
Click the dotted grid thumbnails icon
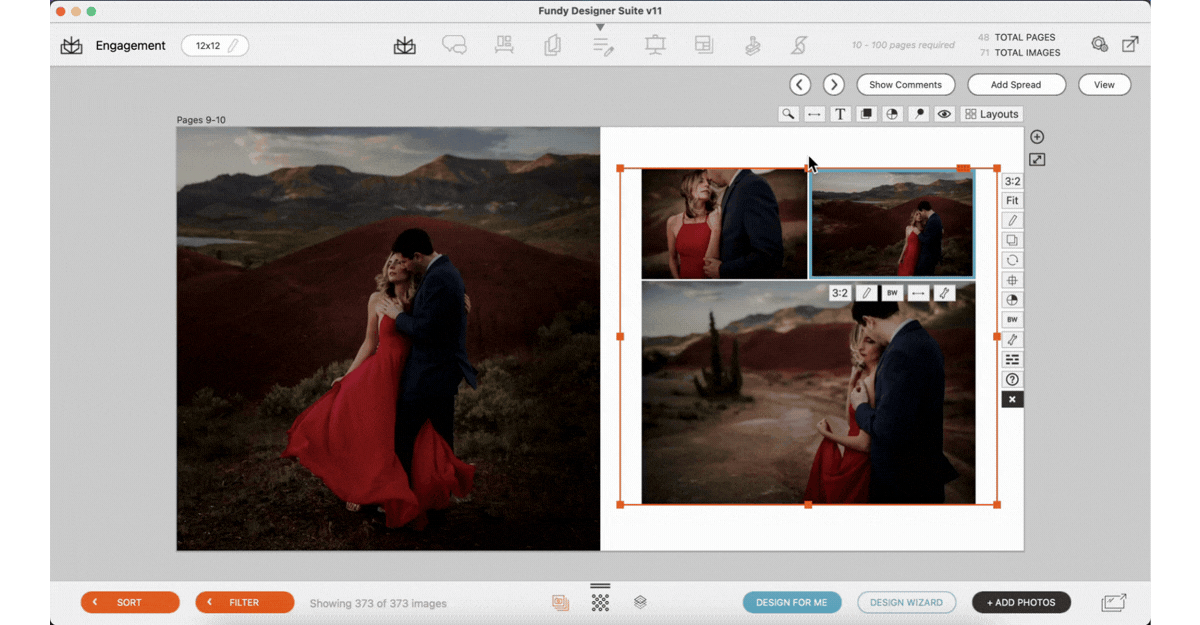600,603
